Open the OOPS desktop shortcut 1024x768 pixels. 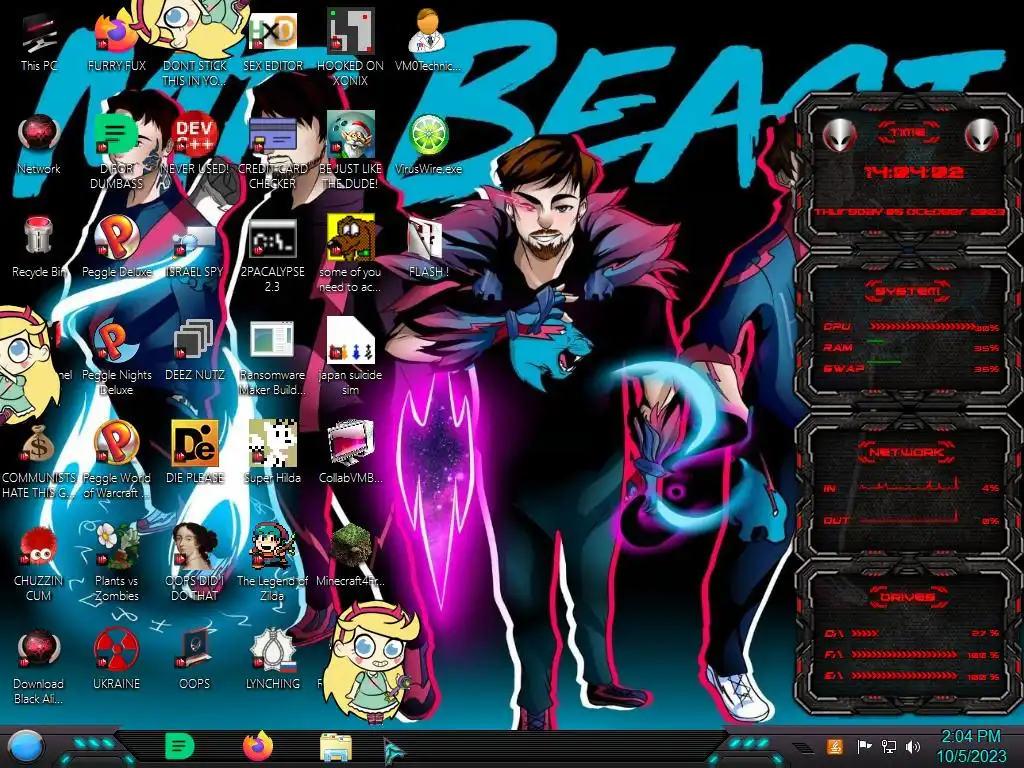pyautogui.click(x=195, y=650)
